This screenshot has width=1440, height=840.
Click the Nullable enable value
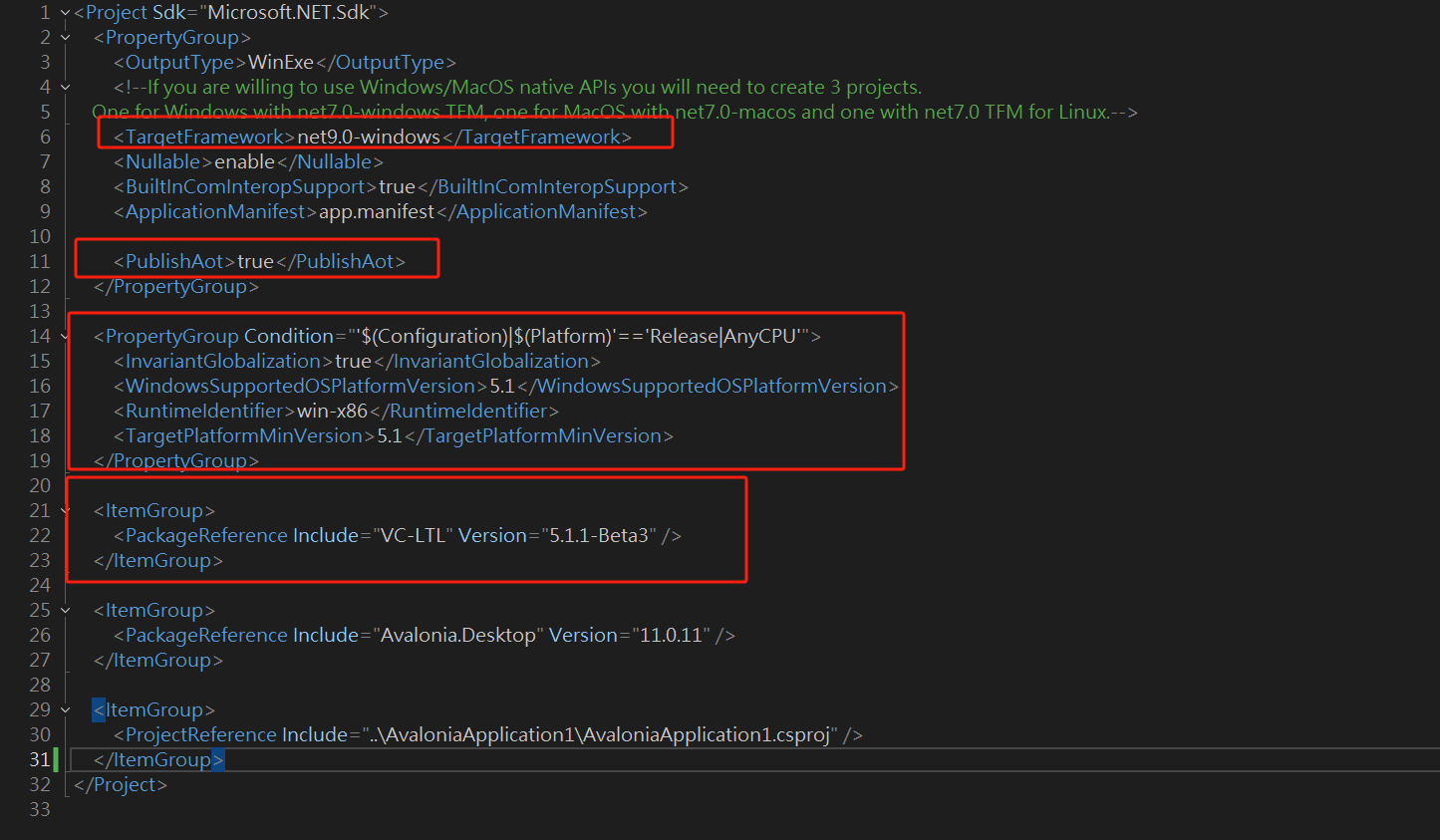(x=244, y=162)
